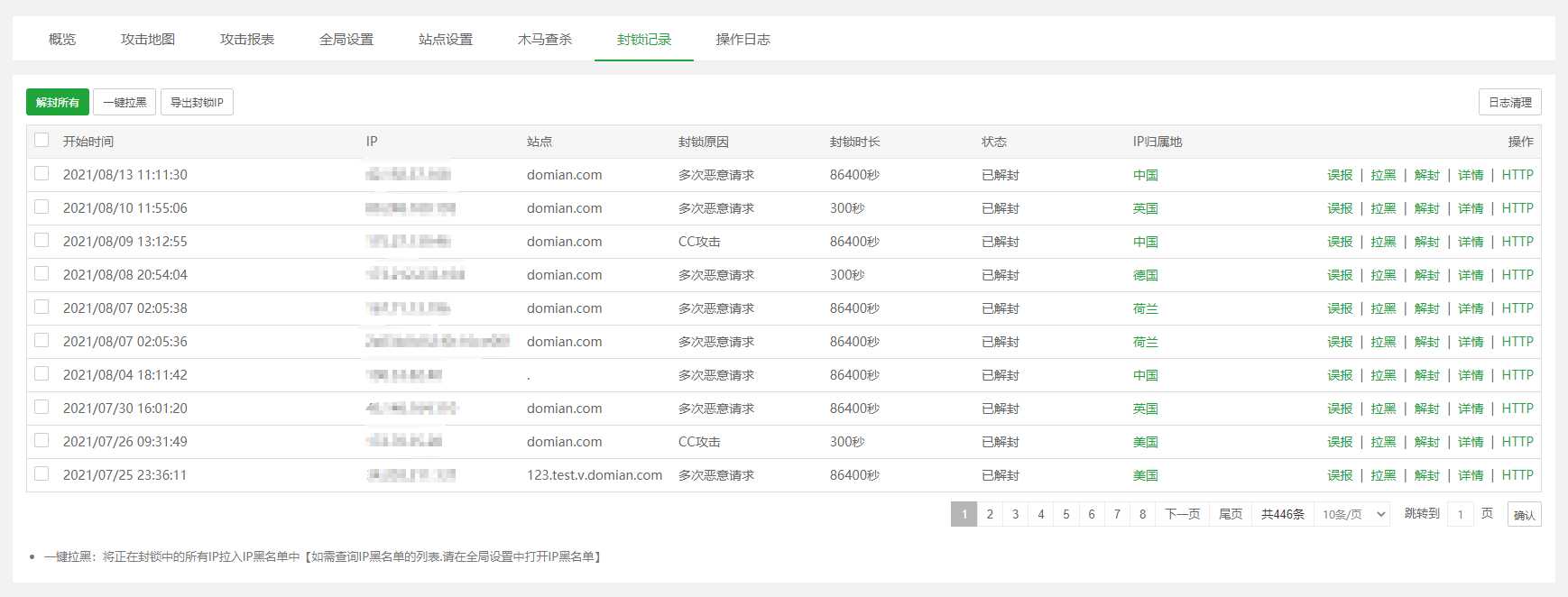
Task: Open HTTP for row 2021/07/25 23:36:11
Action: click(1517, 475)
